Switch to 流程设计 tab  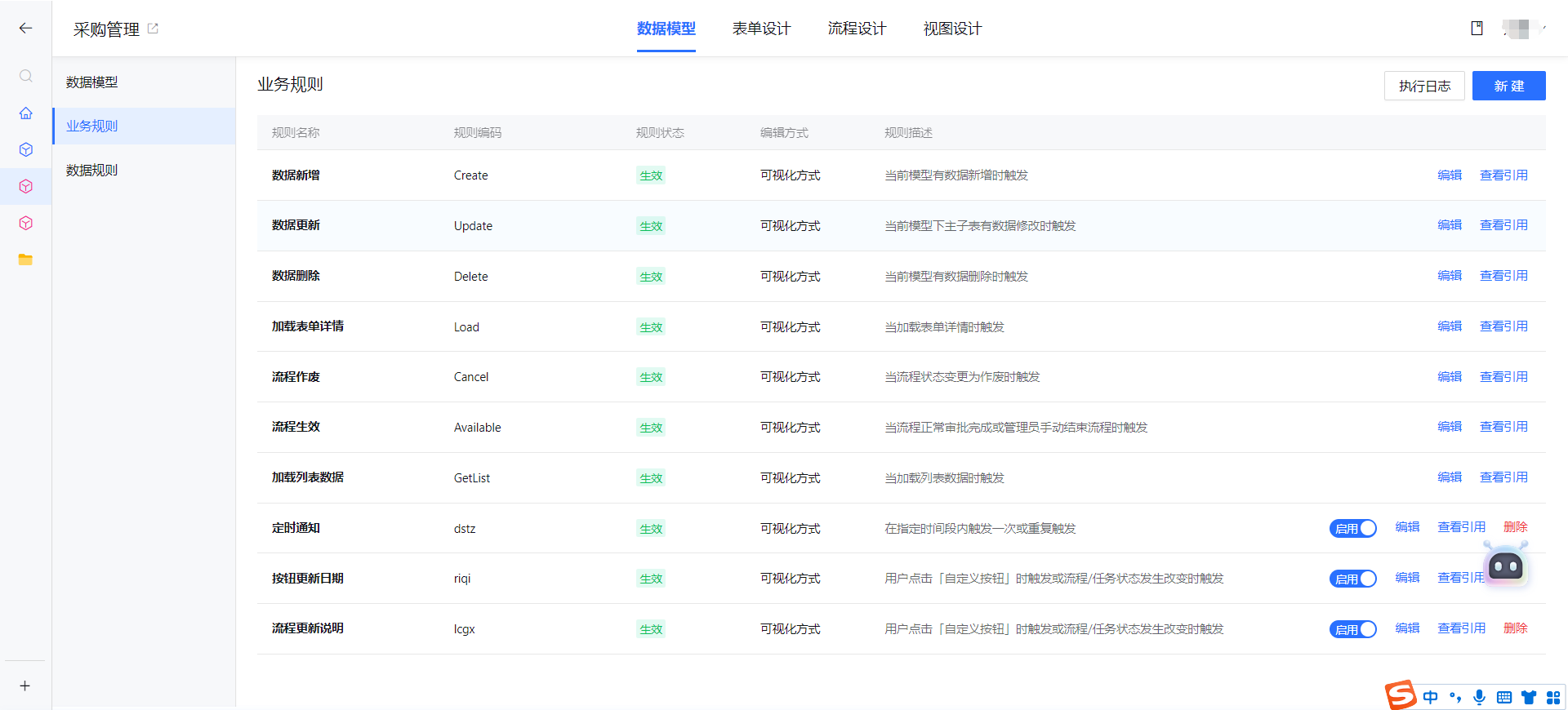(857, 29)
